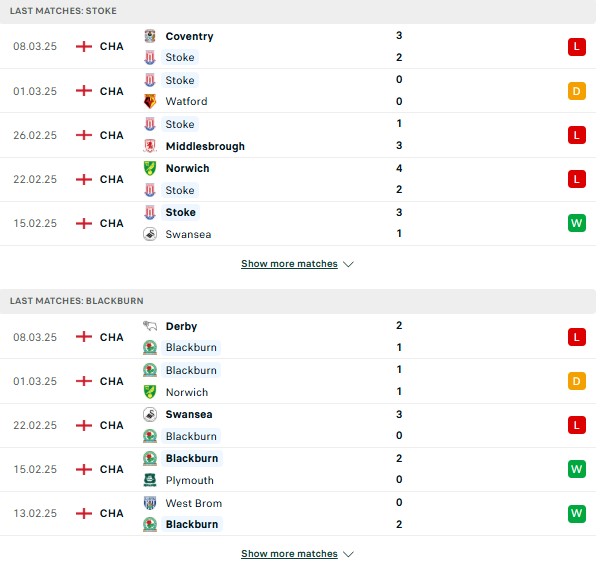Click the Coventry club crest icon
This screenshot has height=568, width=602.
[x=150, y=36]
